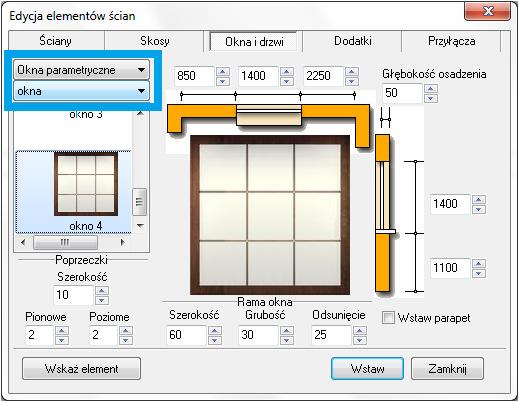The height and width of the screenshot is (402, 519).
Task: Expand the okna category dropdown
Action: pos(81,91)
